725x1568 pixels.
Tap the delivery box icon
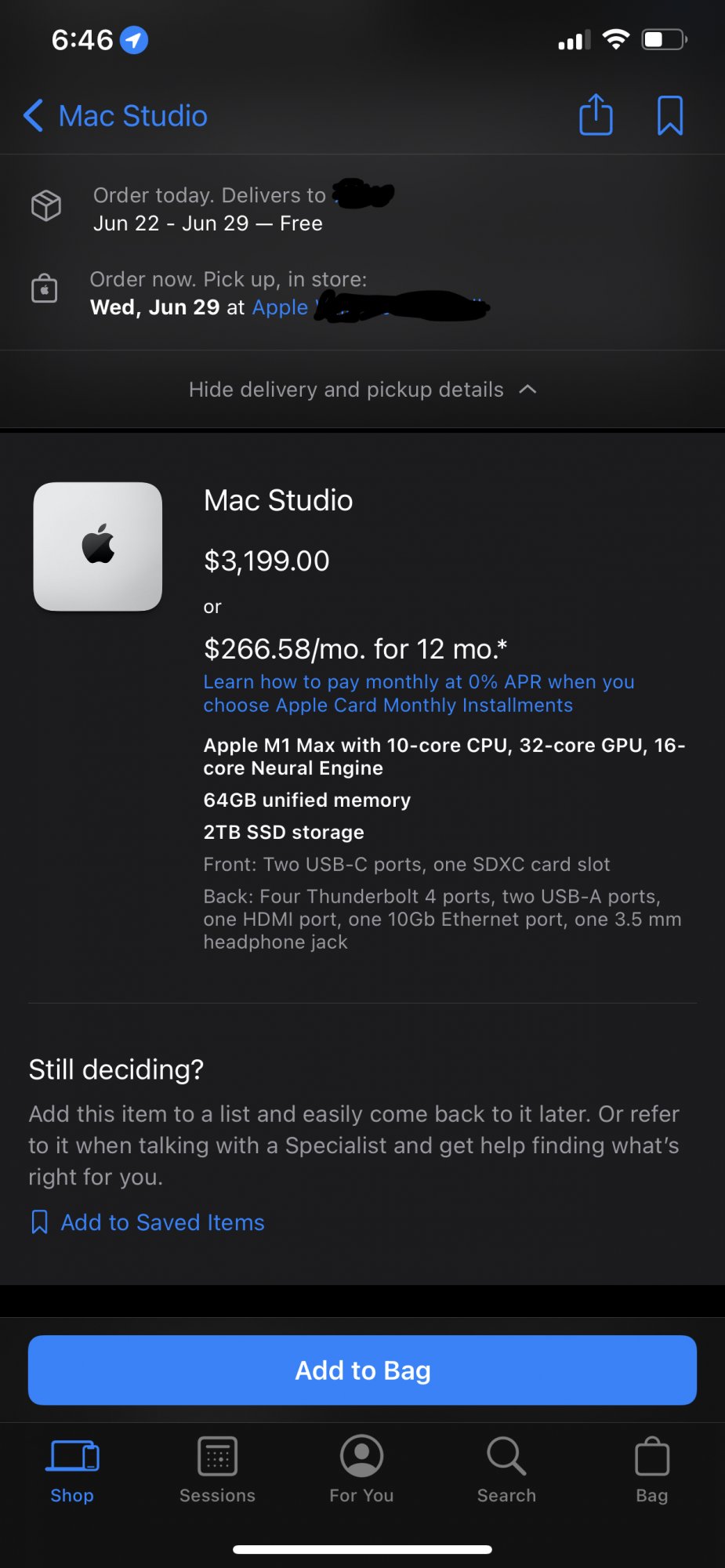[46, 206]
